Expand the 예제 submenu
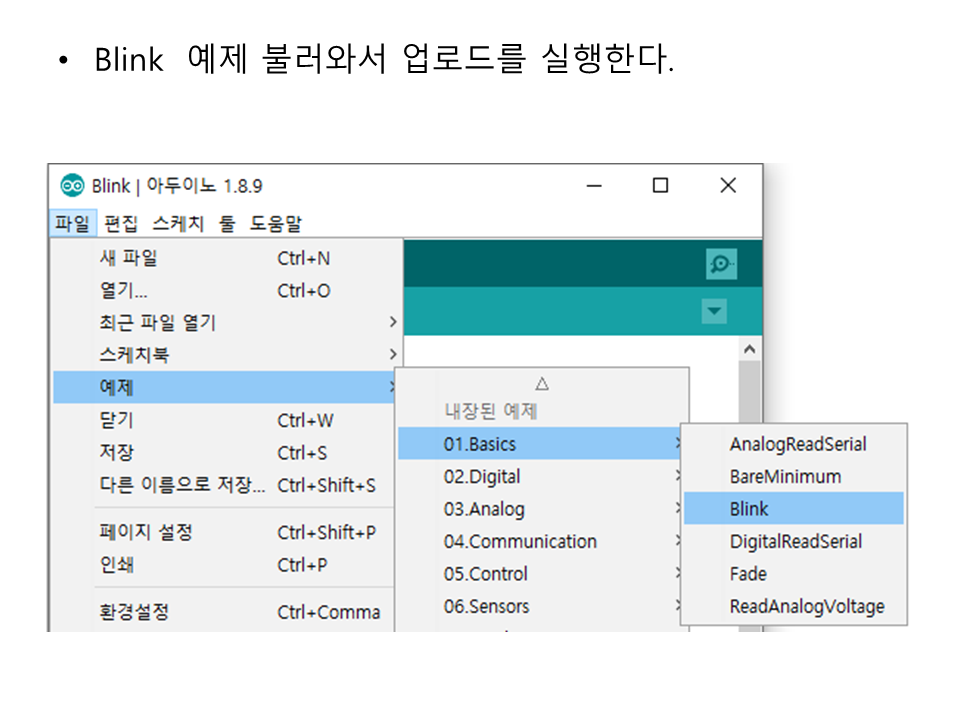 click(225, 387)
